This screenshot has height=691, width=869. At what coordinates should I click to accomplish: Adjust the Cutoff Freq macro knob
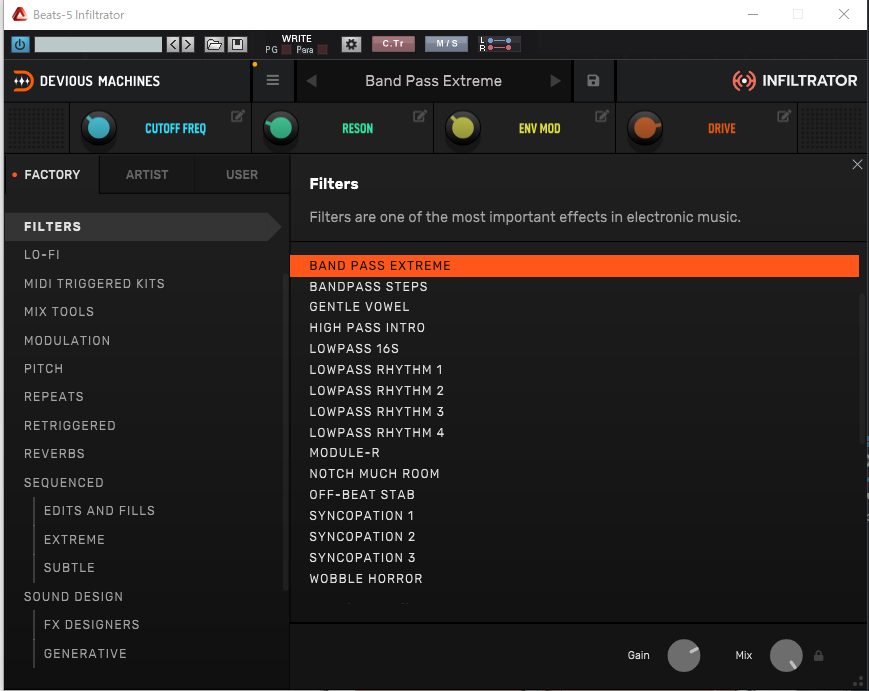(99, 128)
